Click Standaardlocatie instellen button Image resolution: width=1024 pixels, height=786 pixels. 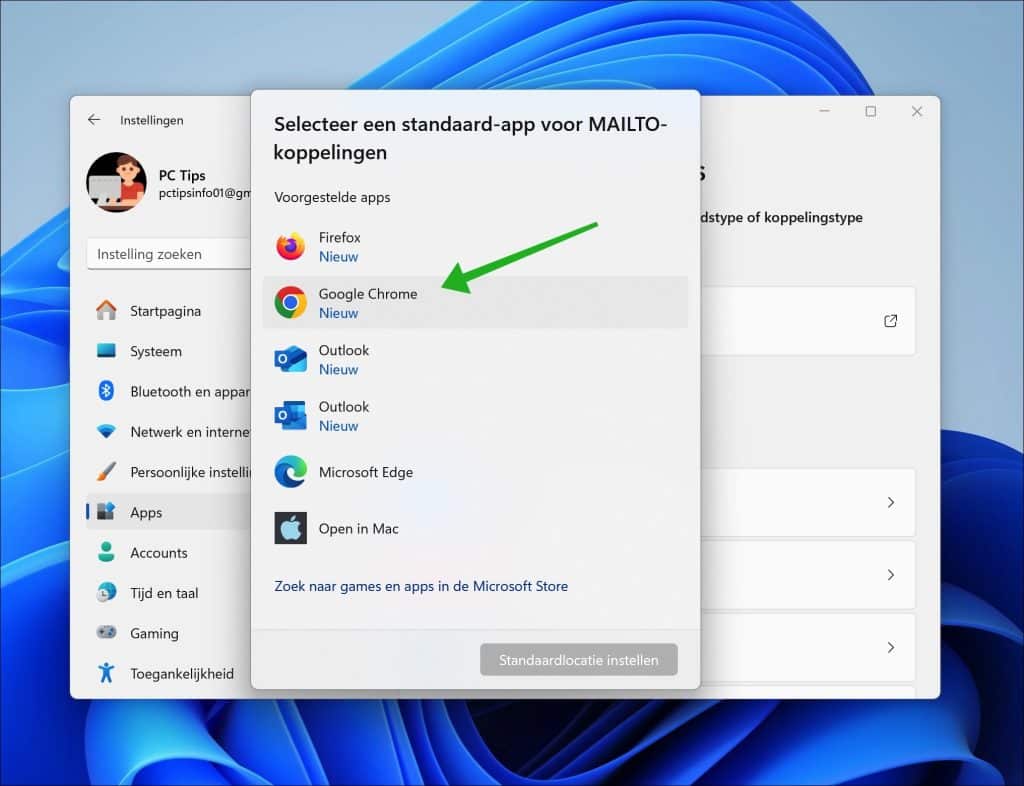pyautogui.click(x=579, y=660)
